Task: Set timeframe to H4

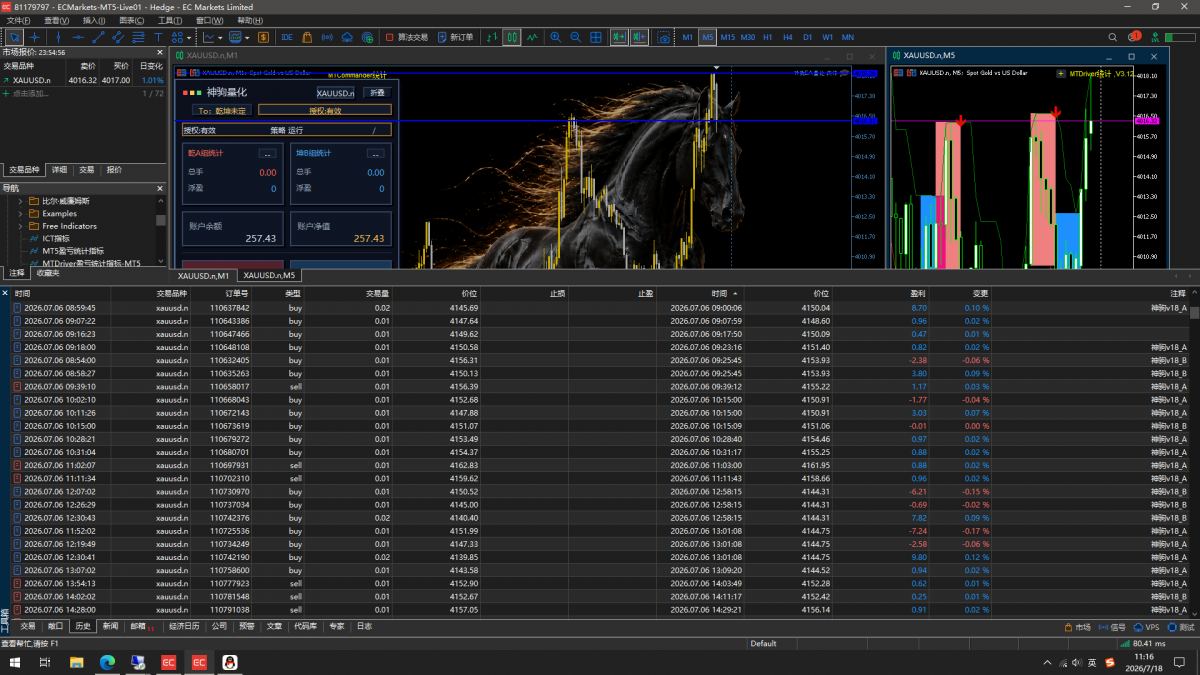Action: coord(788,37)
